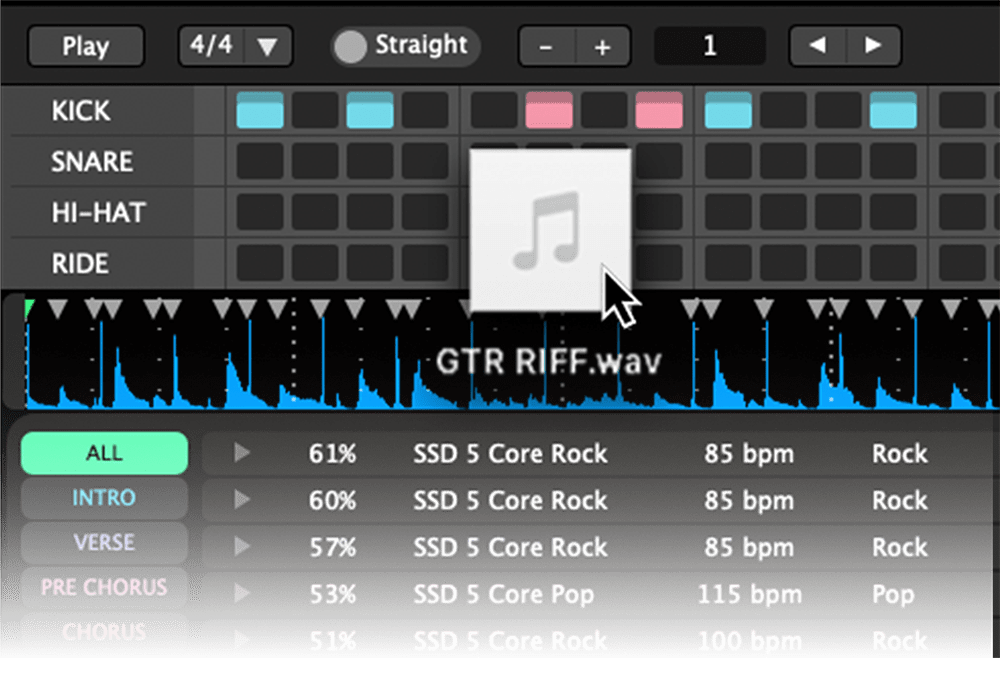Click the Play button

coord(86,46)
